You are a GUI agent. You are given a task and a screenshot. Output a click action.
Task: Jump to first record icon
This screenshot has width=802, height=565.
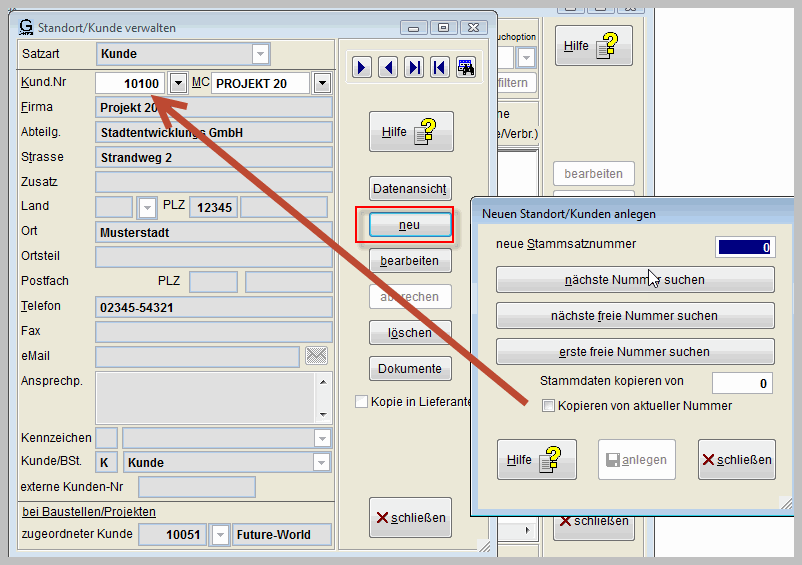click(439, 67)
